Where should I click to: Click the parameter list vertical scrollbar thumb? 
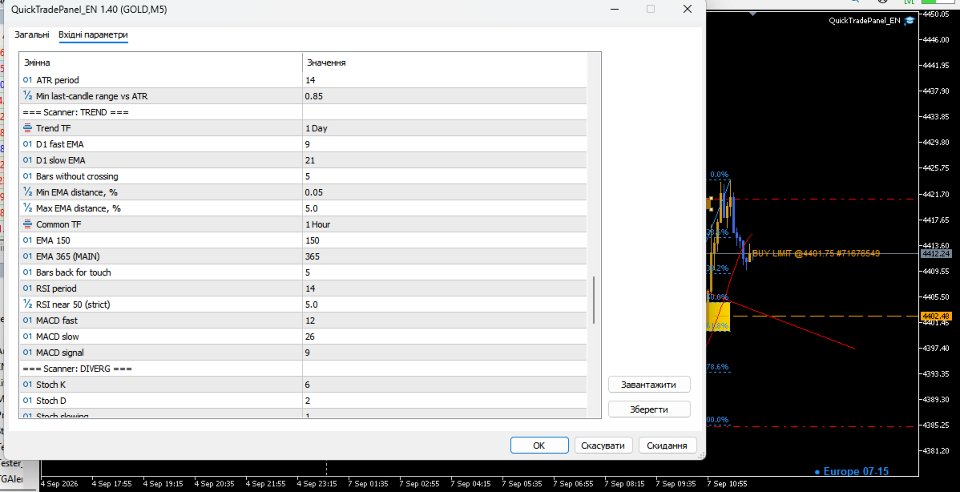pos(593,300)
